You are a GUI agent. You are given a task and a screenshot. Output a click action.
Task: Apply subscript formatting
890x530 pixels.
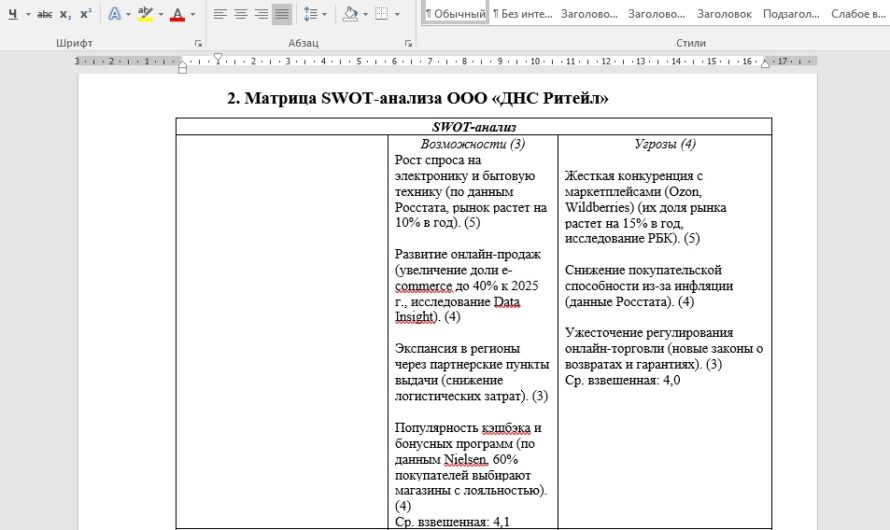(x=65, y=14)
